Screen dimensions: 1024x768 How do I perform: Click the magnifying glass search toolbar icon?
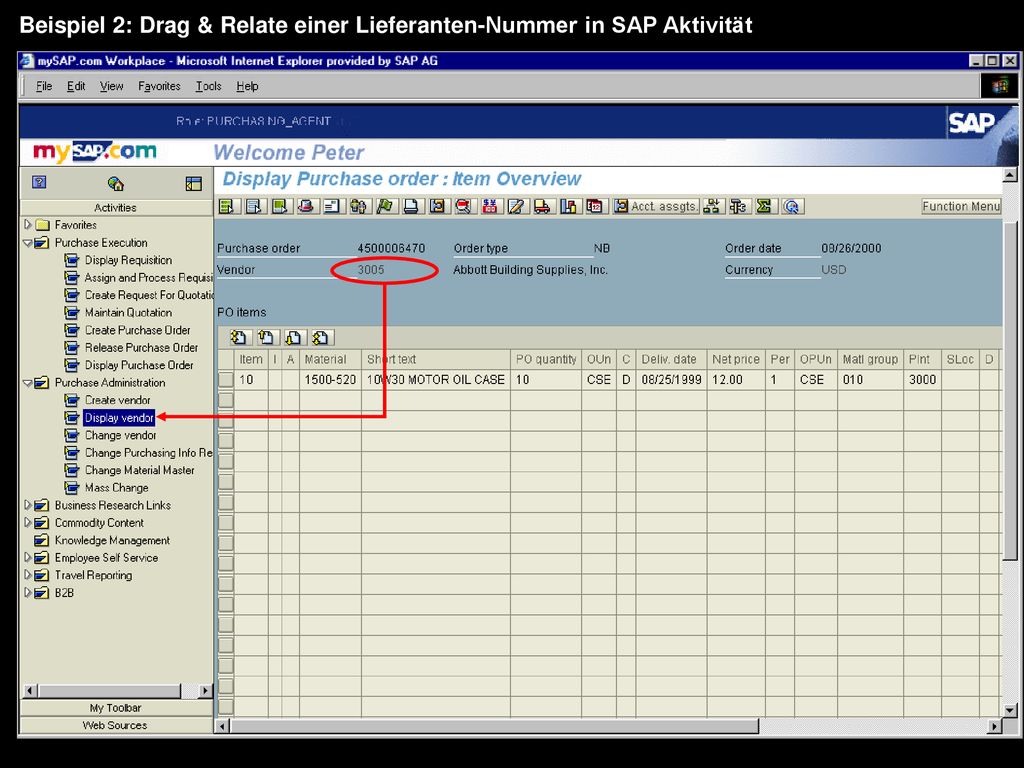coord(464,206)
